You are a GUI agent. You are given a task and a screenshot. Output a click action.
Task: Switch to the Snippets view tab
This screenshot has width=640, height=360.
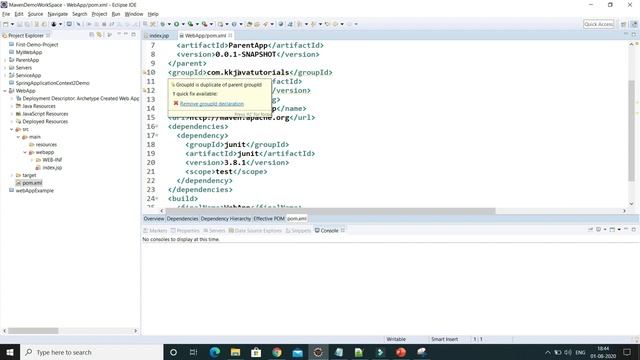pyautogui.click(x=298, y=231)
